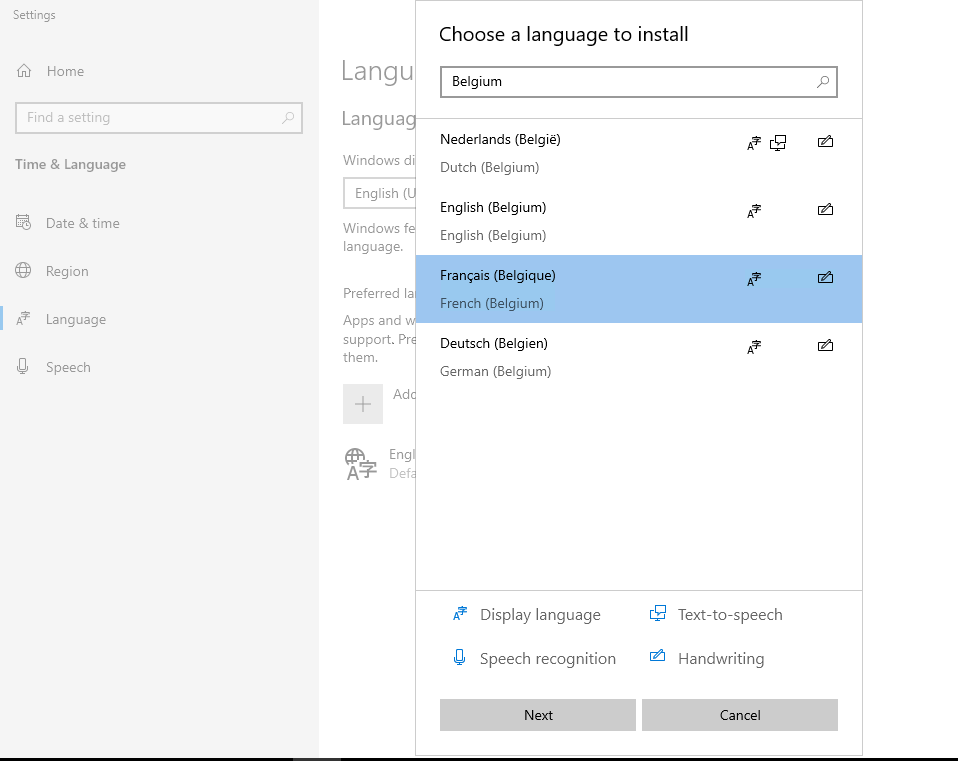Image resolution: width=958 pixels, height=761 pixels.
Task: Click the Next button
Action: pos(538,715)
